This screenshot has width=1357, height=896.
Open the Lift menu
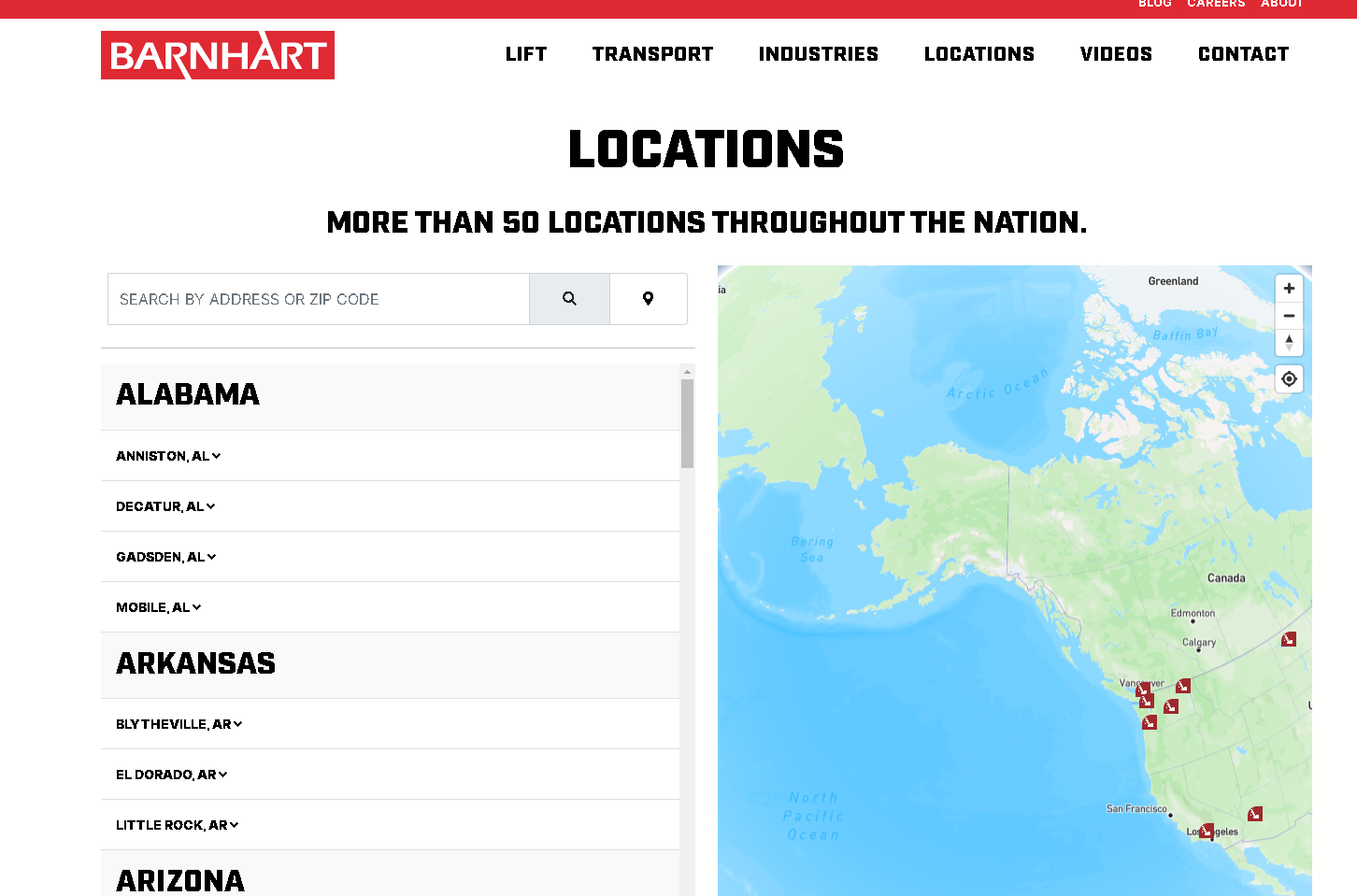point(526,54)
